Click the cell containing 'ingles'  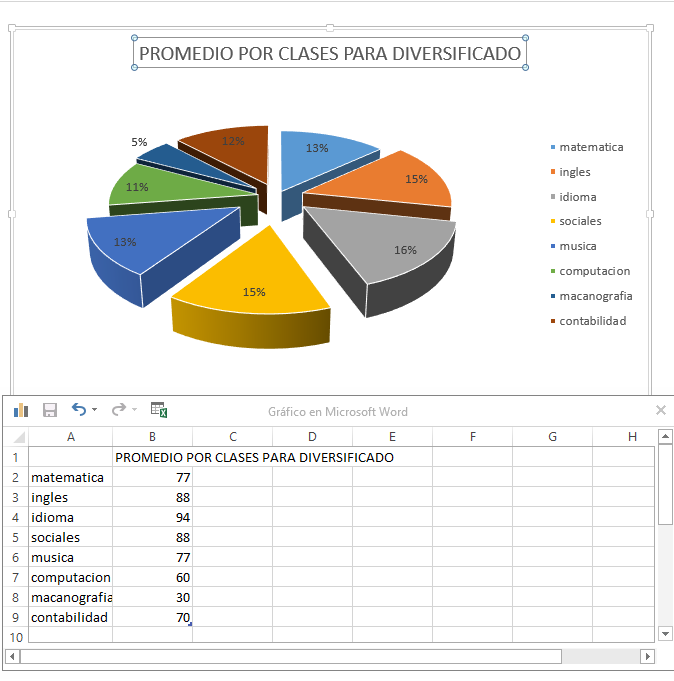click(x=70, y=497)
